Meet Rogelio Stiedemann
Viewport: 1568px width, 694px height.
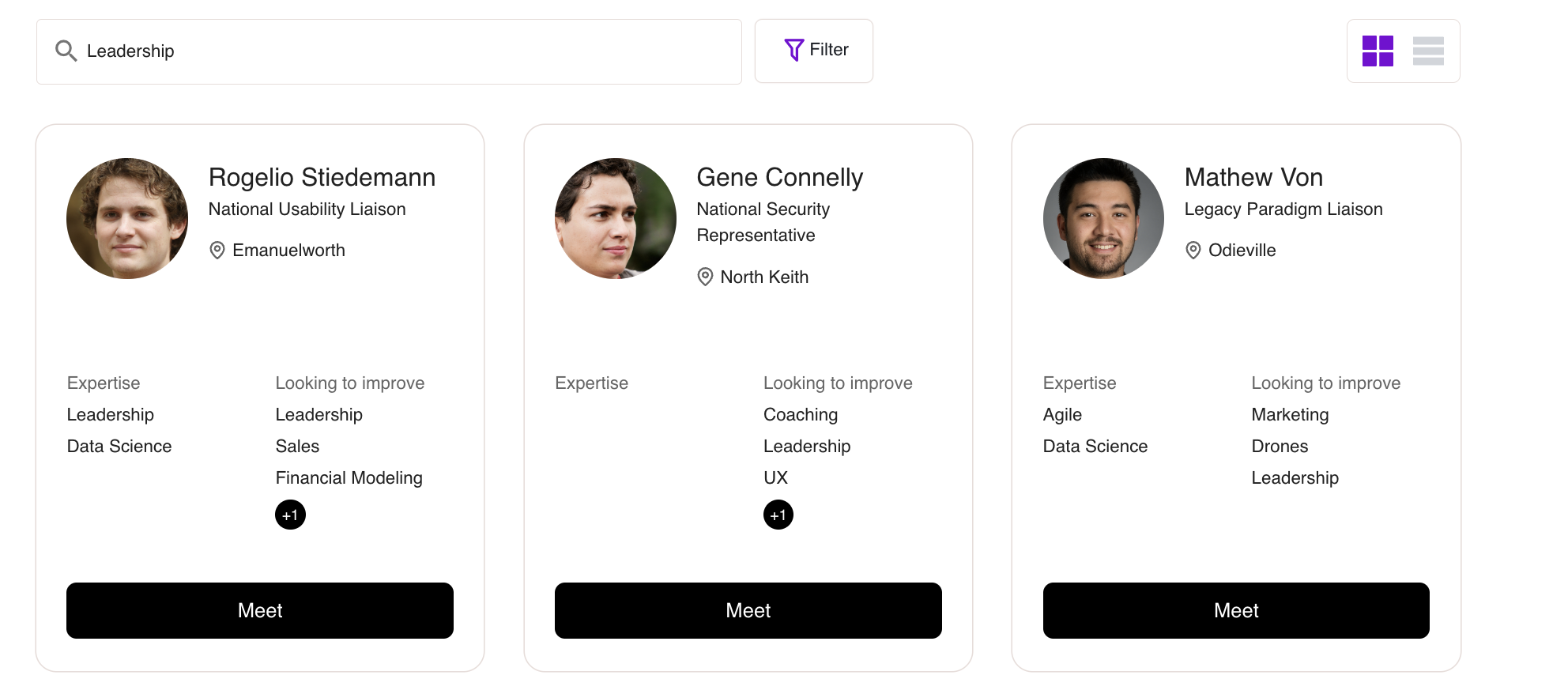pos(260,610)
